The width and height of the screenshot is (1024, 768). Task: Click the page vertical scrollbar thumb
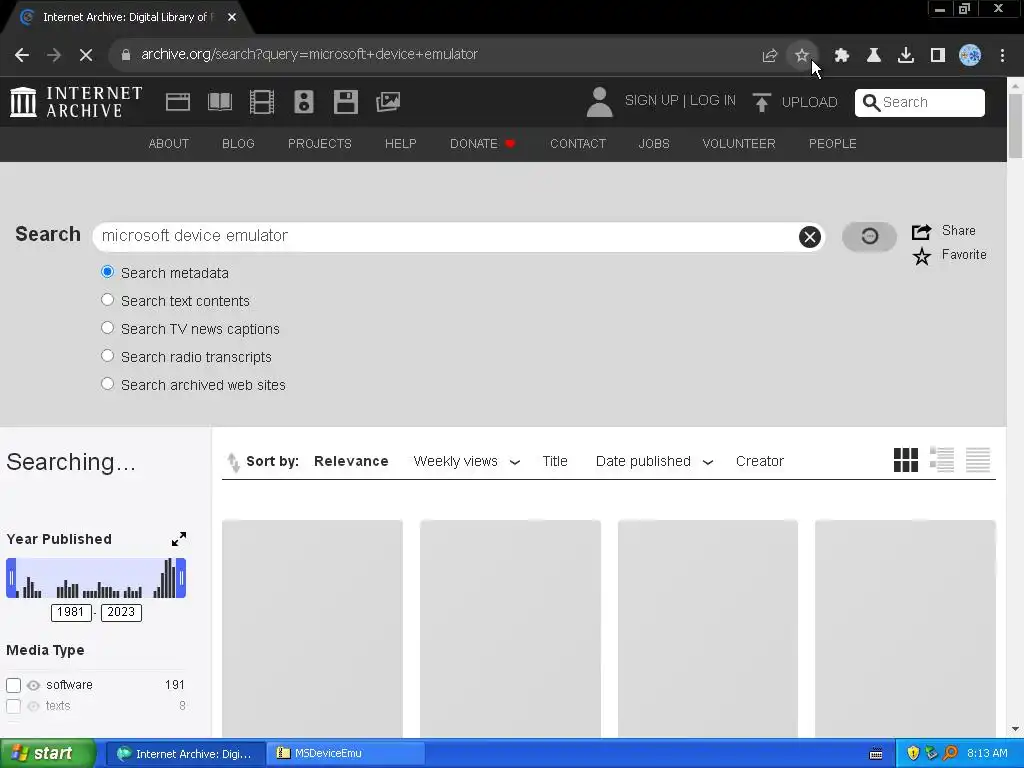[x=1015, y=126]
